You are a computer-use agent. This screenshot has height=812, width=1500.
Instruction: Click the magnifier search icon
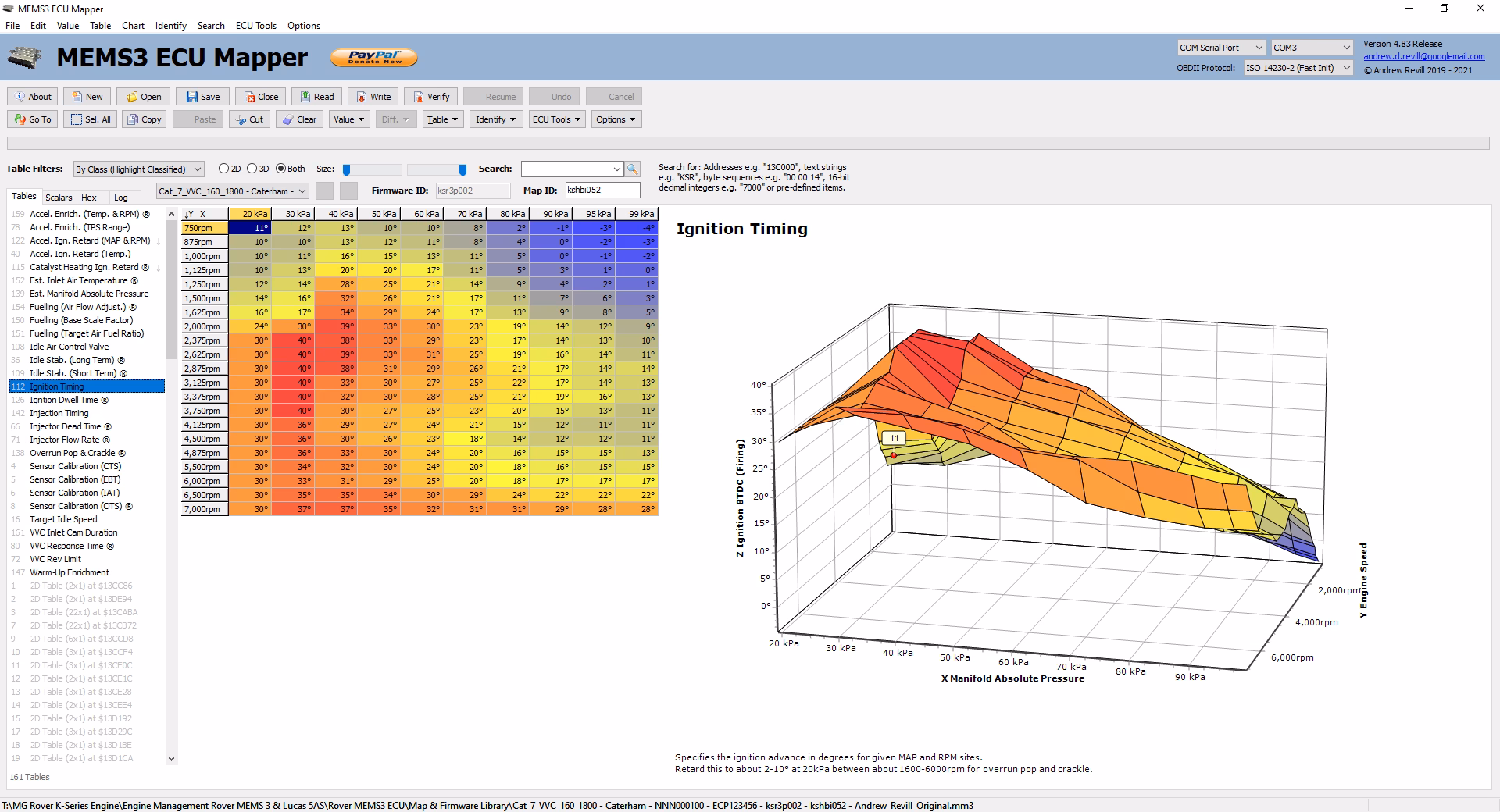(x=633, y=169)
